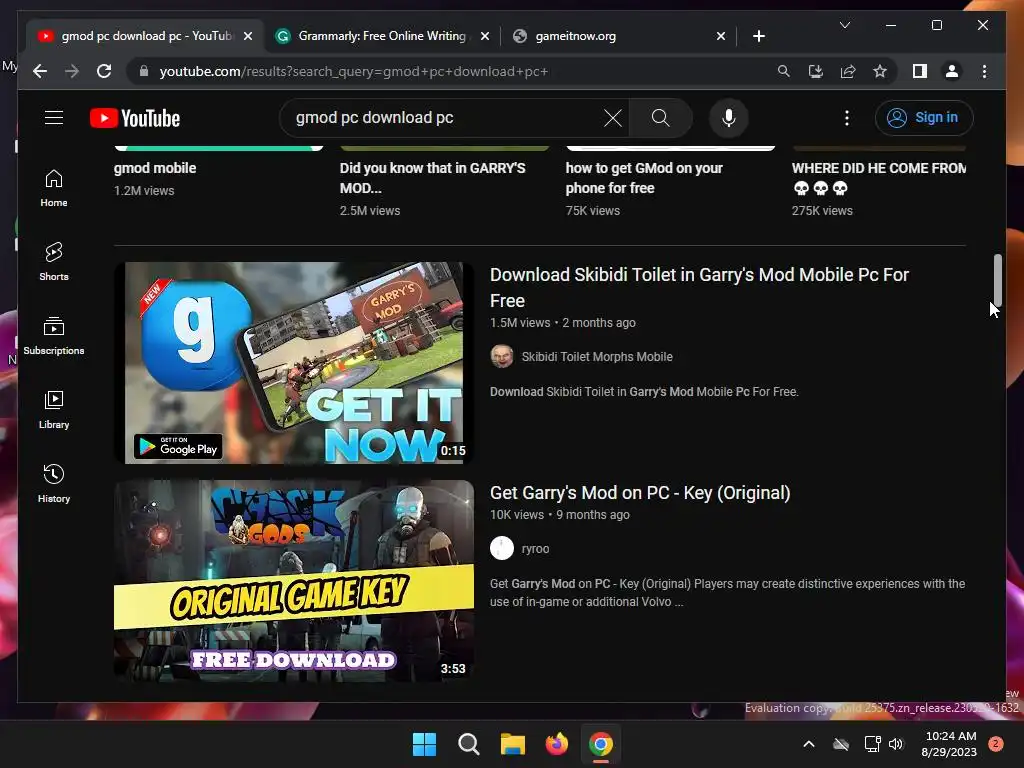Viewport: 1024px width, 768px height.
Task: Open Home in the YouTube sidebar
Action: coord(54,188)
